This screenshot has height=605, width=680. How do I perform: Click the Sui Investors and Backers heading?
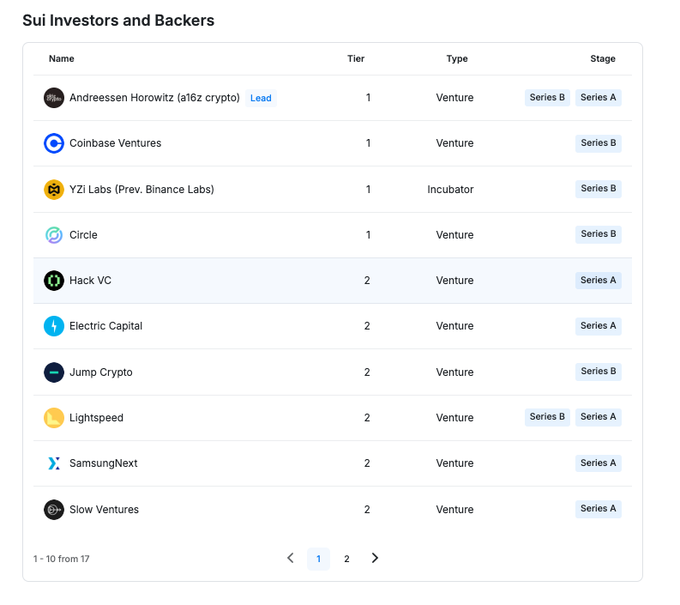(118, 20)
